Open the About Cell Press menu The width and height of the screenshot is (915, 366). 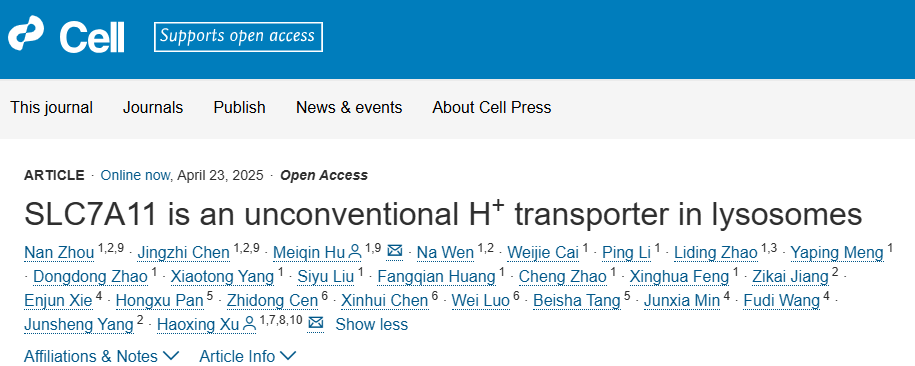tap(492, 108)
